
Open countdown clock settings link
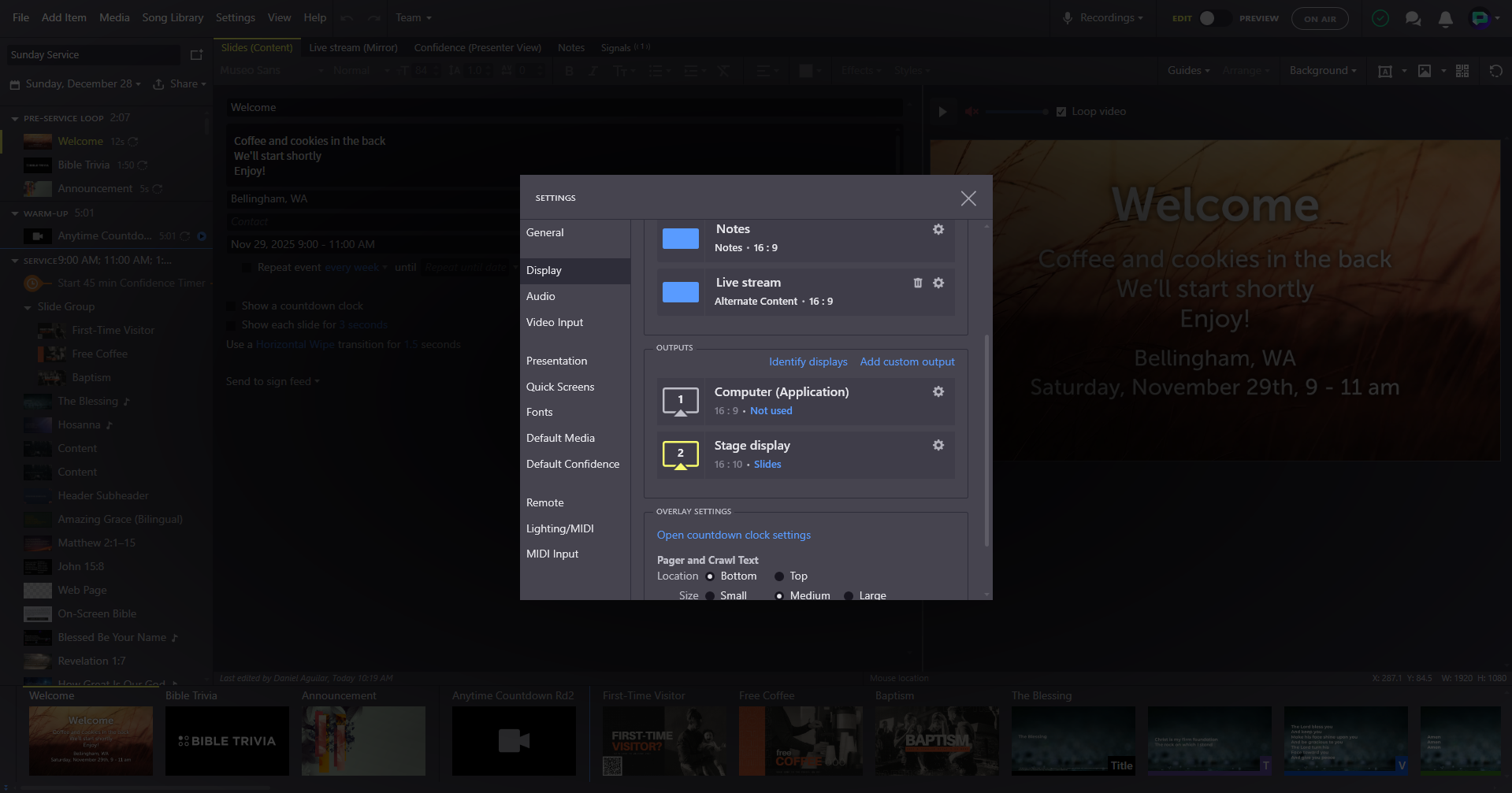point(734,535)
